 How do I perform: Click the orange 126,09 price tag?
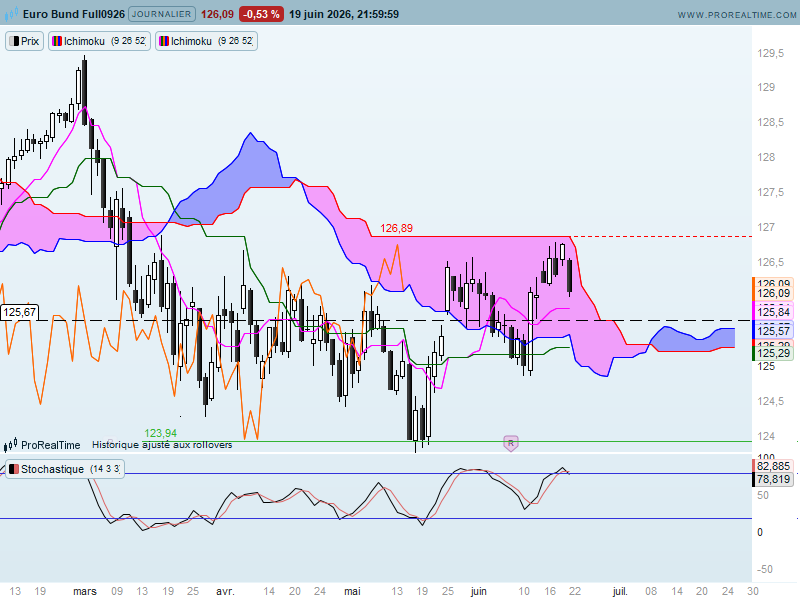point(773,293)
